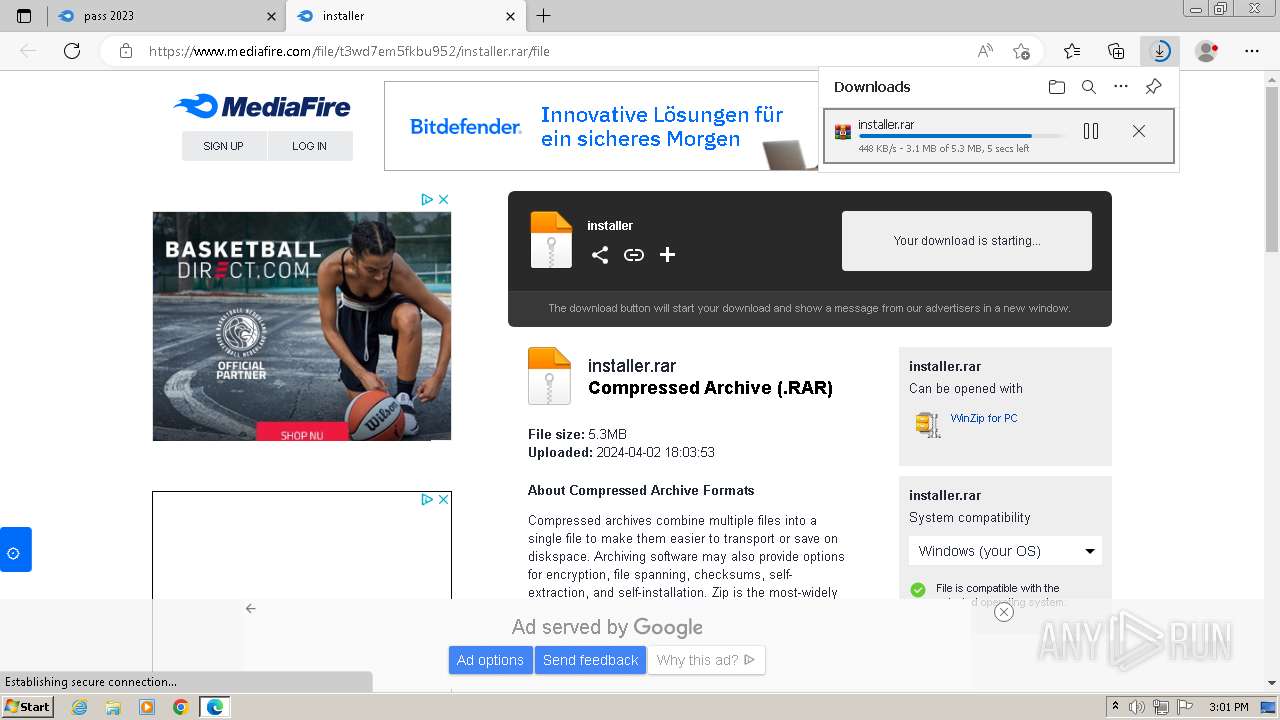Click the taskbar clock 3:01 PM
The height and width of the screenshot is (720, 1280).
click(1228, 707)
